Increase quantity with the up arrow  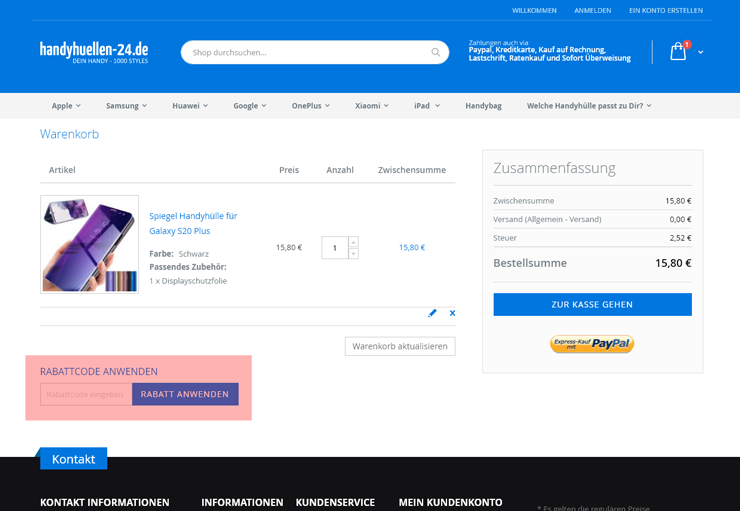pos(353,242)
